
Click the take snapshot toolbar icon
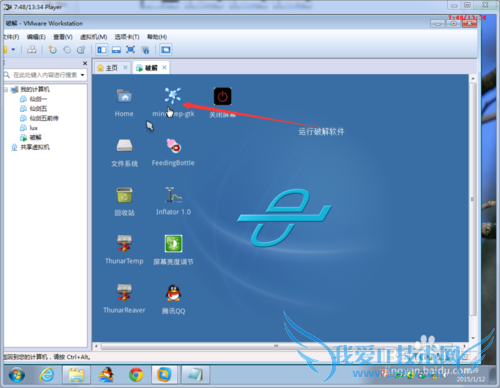coord(53,50)
